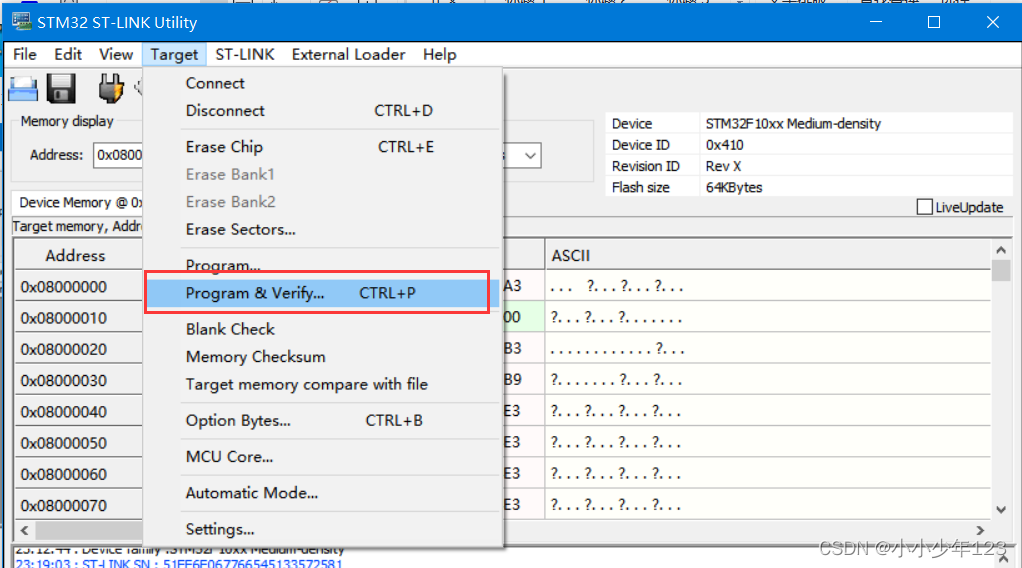Click the Erase Bank2 menu entry
This screenshot has width=1022, height=568.
(323, 202)
